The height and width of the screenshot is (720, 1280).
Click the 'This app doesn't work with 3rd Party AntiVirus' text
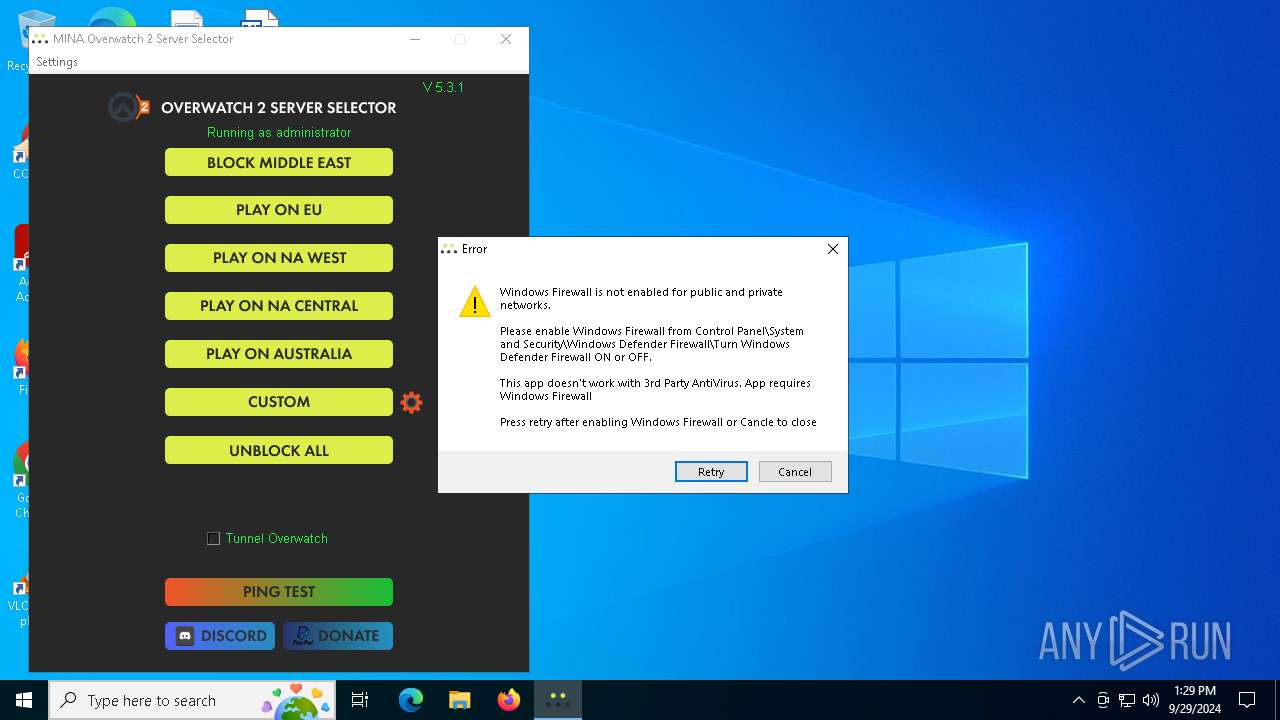click(x=655, y=389)
